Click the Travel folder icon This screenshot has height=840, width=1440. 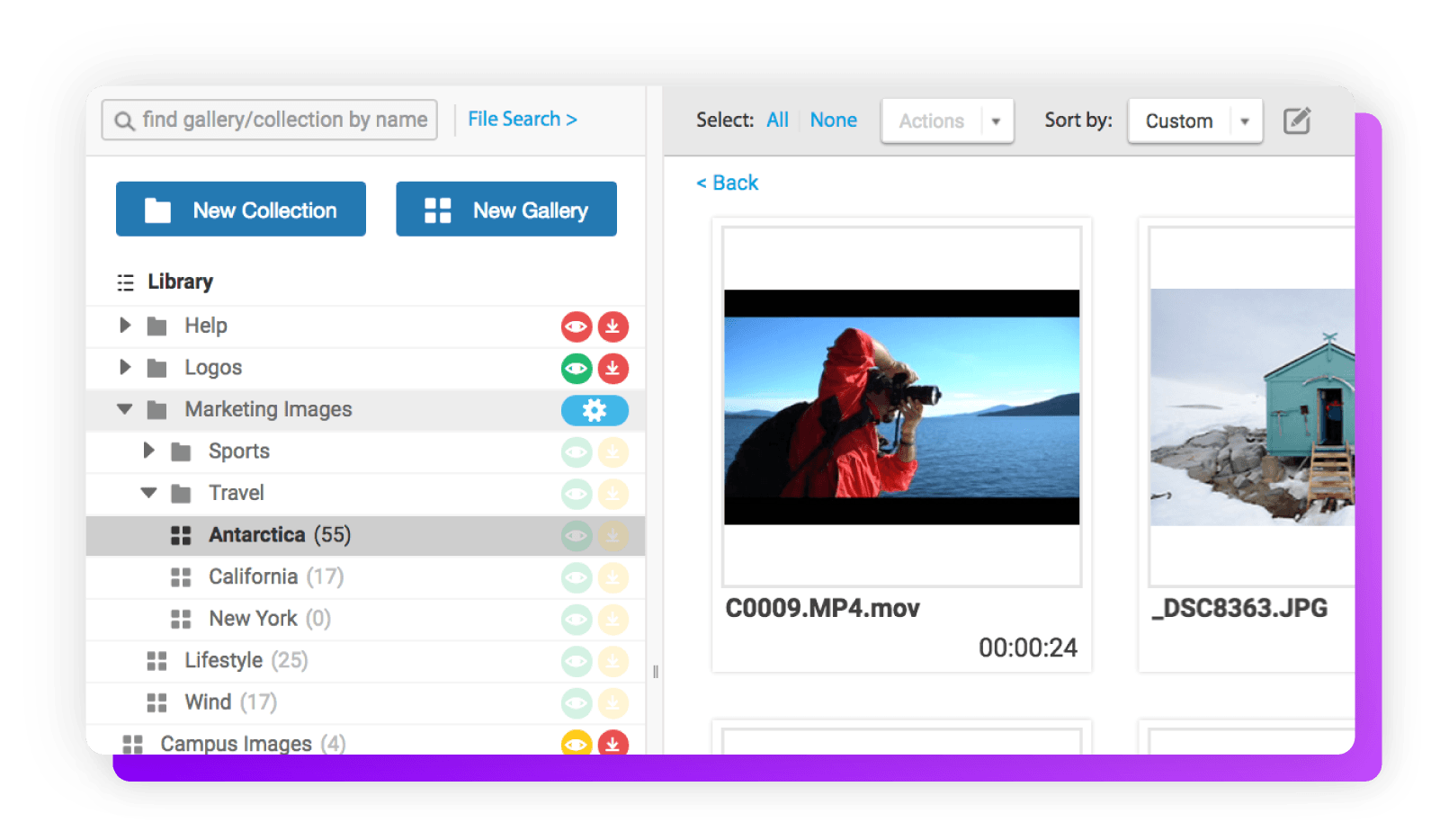click(181, 494)
